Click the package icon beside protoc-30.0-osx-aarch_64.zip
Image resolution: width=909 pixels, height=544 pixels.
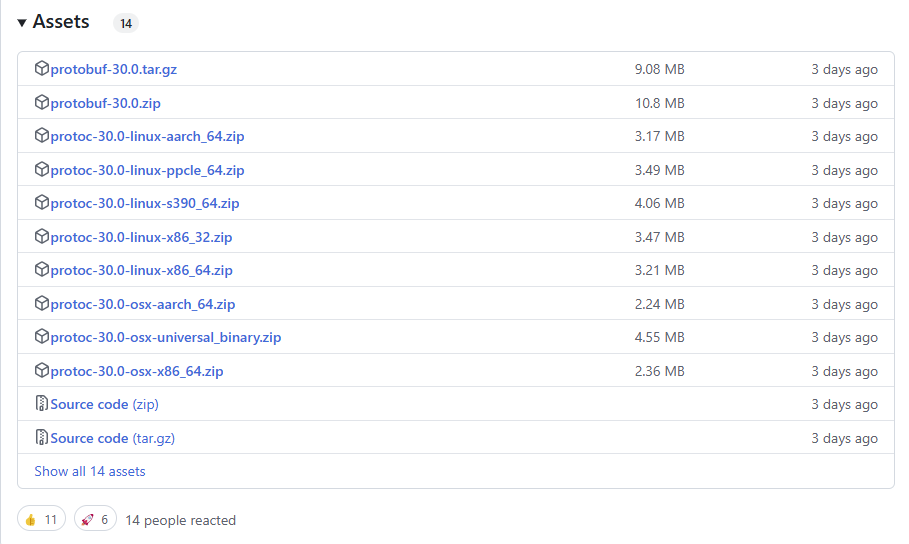(x=42, y=303)
